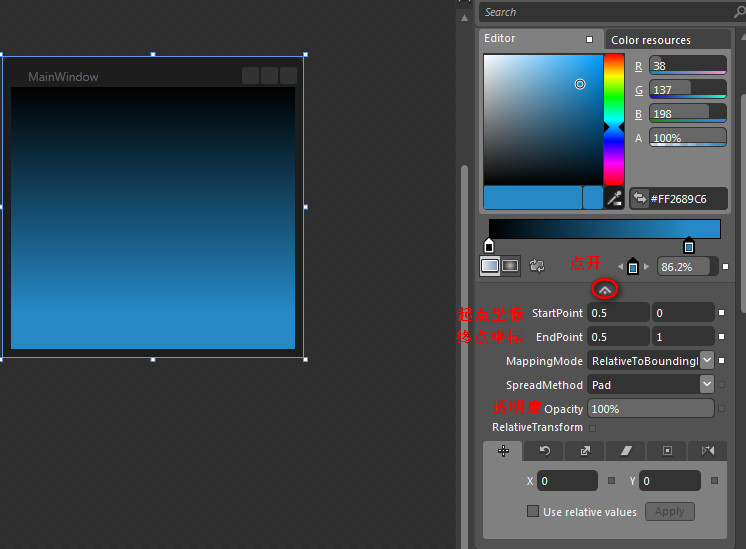Collapse advanced gradient properties chevron

[x=605, y=289]
